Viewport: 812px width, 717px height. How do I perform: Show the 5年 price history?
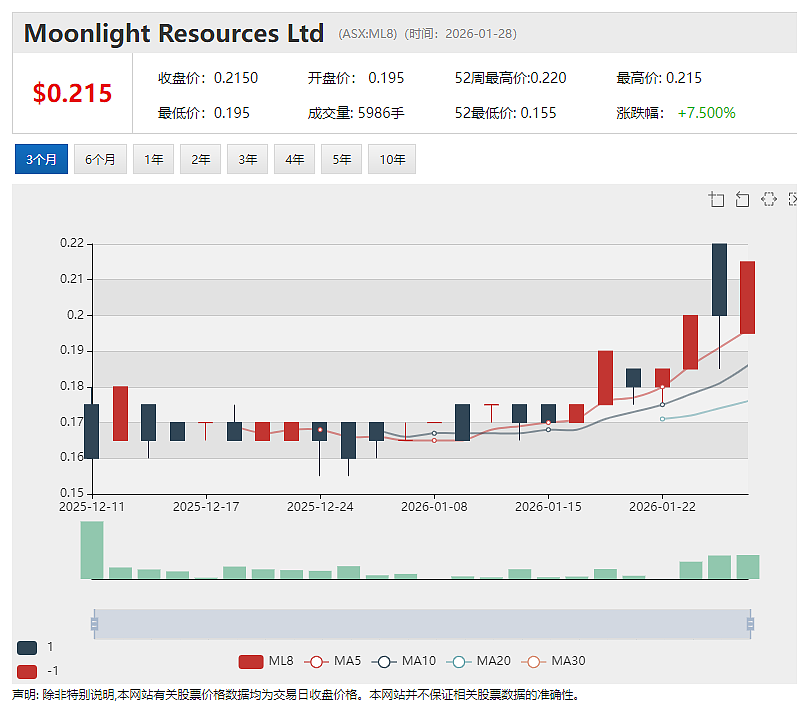341,159
